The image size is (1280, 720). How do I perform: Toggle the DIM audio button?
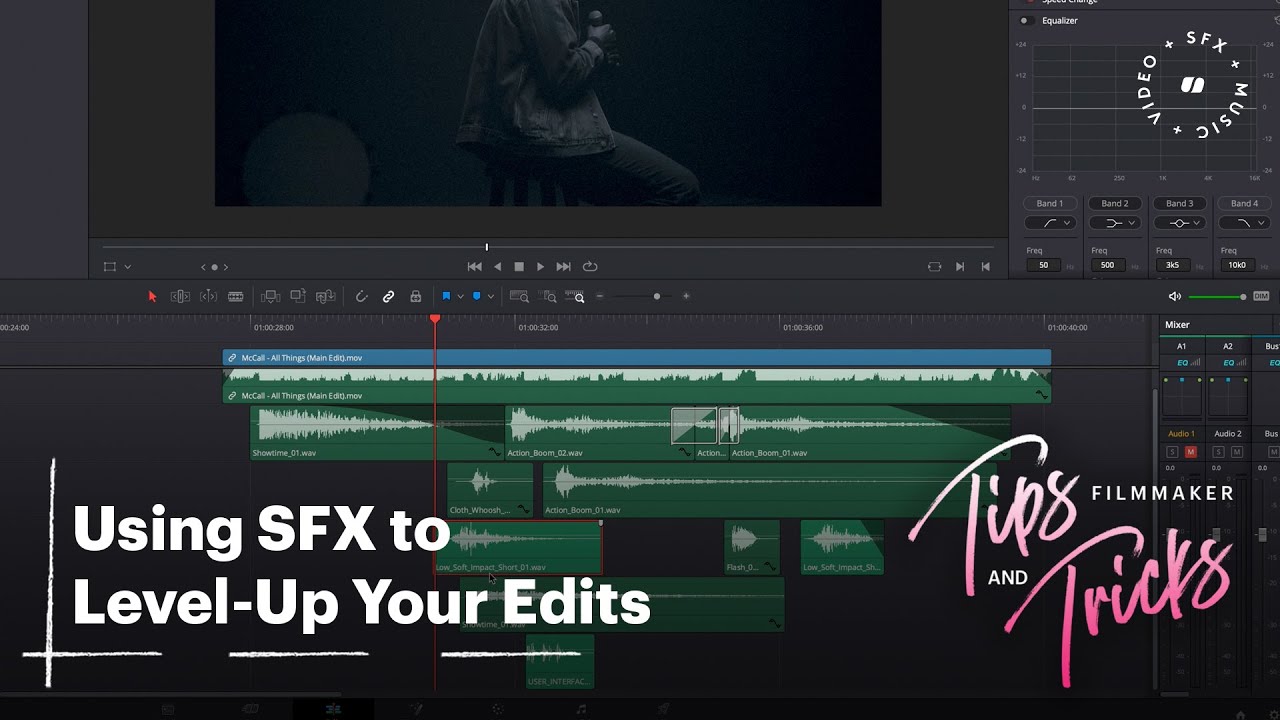[1261, 296]
